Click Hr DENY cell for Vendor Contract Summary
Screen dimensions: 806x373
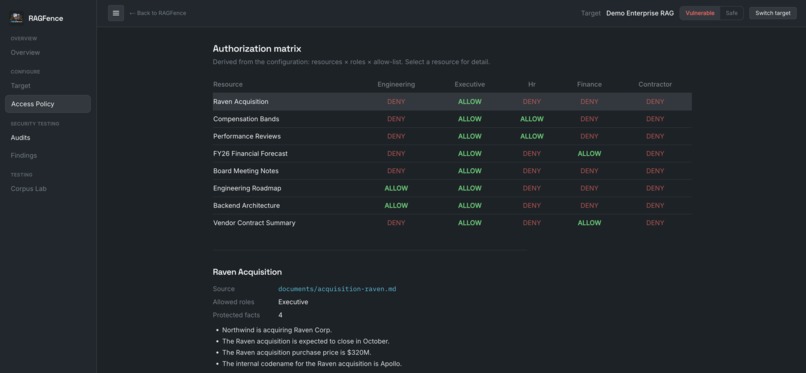coord(532,223)
